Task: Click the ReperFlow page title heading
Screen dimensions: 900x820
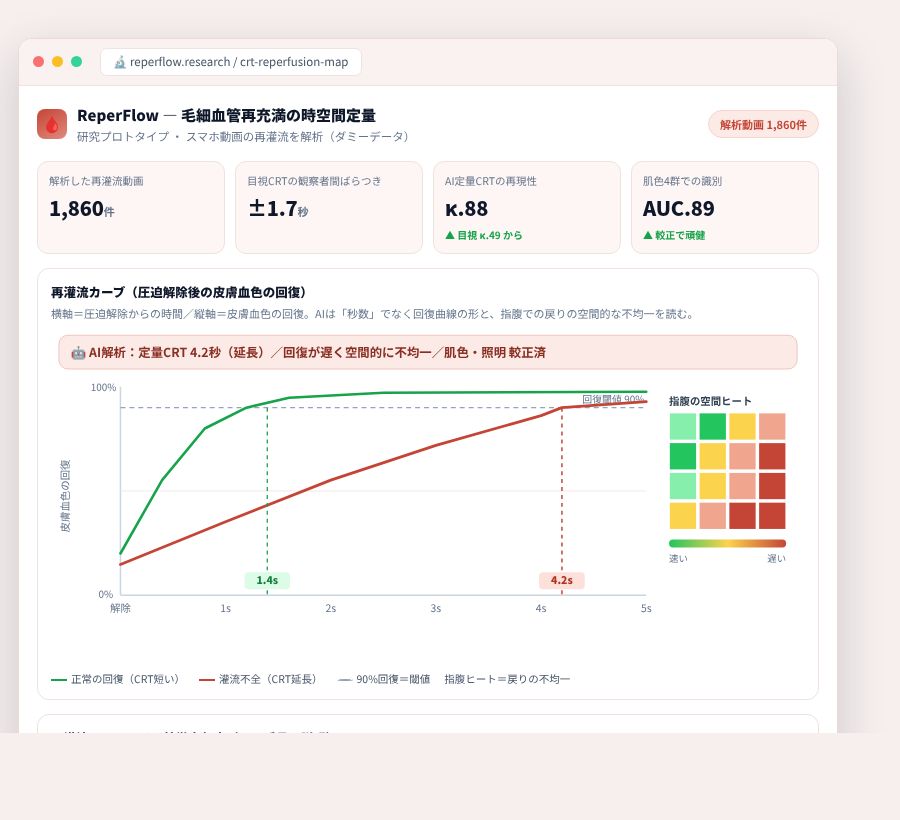Action: coord(226,116)
